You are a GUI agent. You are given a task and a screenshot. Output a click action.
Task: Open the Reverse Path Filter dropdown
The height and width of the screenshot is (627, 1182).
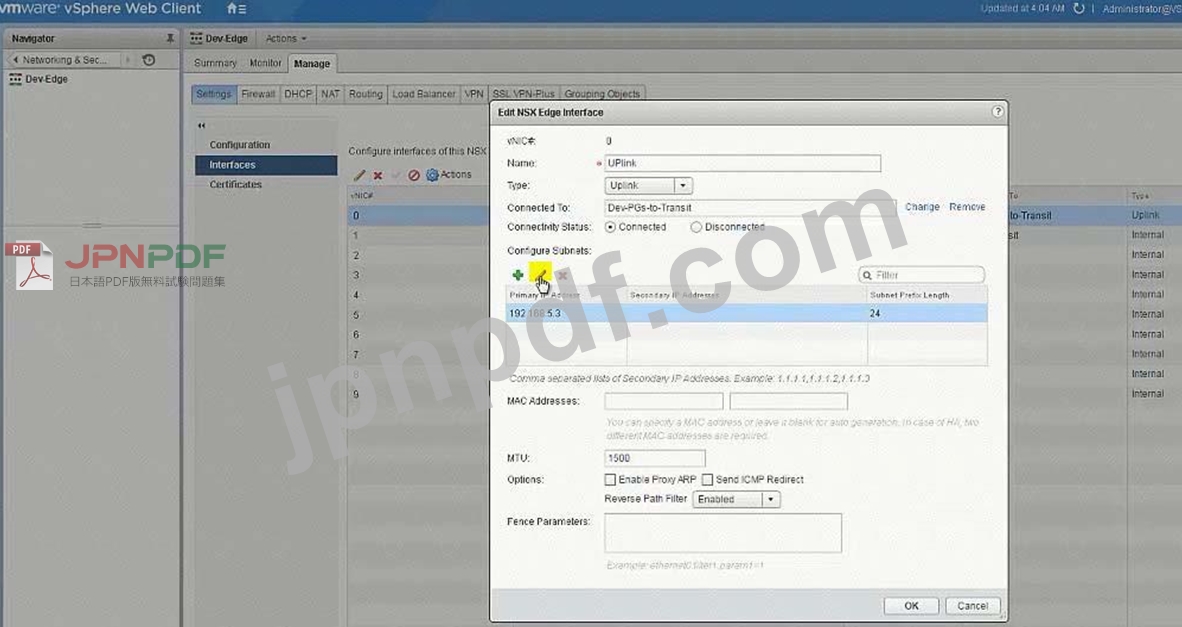[x=736, y=499]
